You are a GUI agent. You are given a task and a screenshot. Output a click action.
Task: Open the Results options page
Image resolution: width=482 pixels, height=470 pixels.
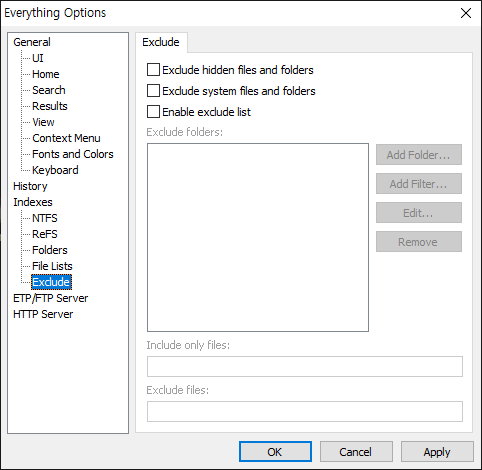click(50, 106)
